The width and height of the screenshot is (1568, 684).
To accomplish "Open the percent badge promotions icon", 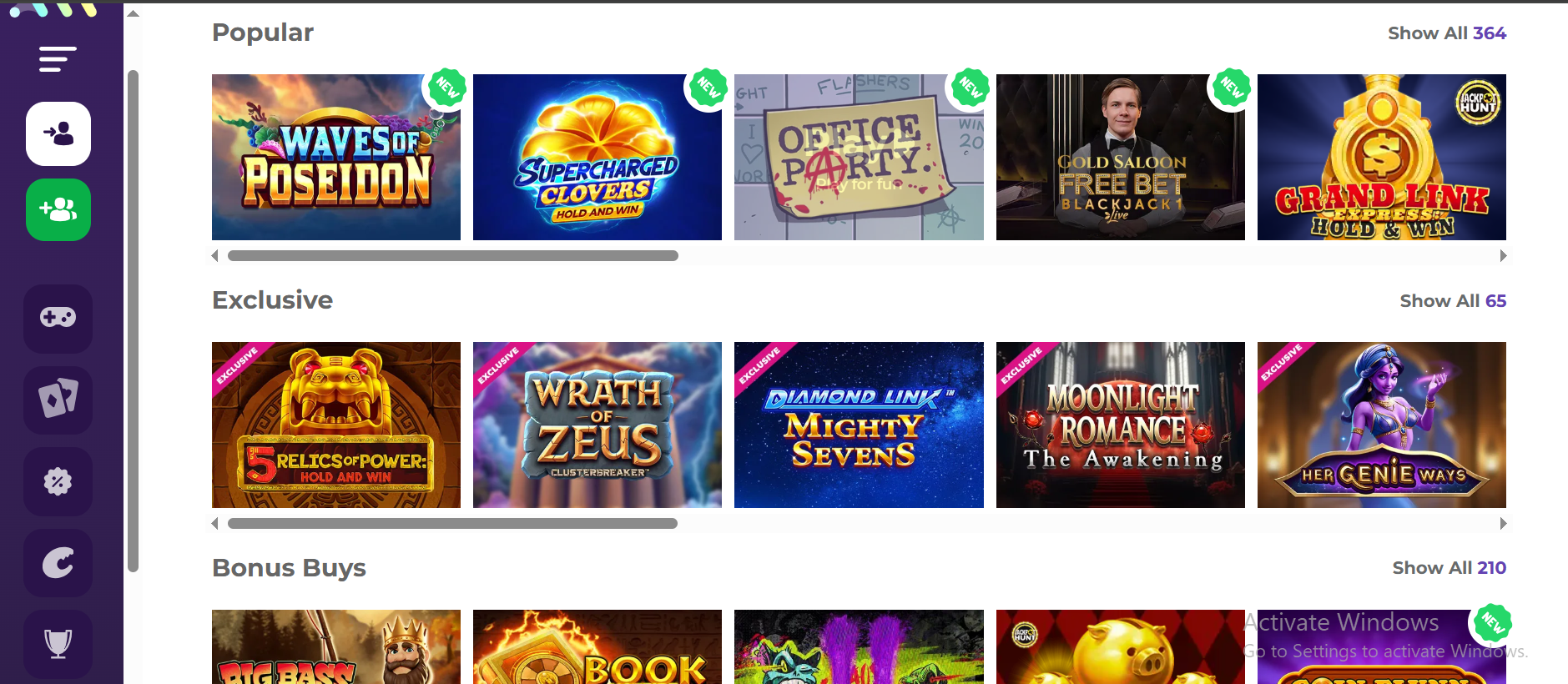I will (x=58, y=481).
